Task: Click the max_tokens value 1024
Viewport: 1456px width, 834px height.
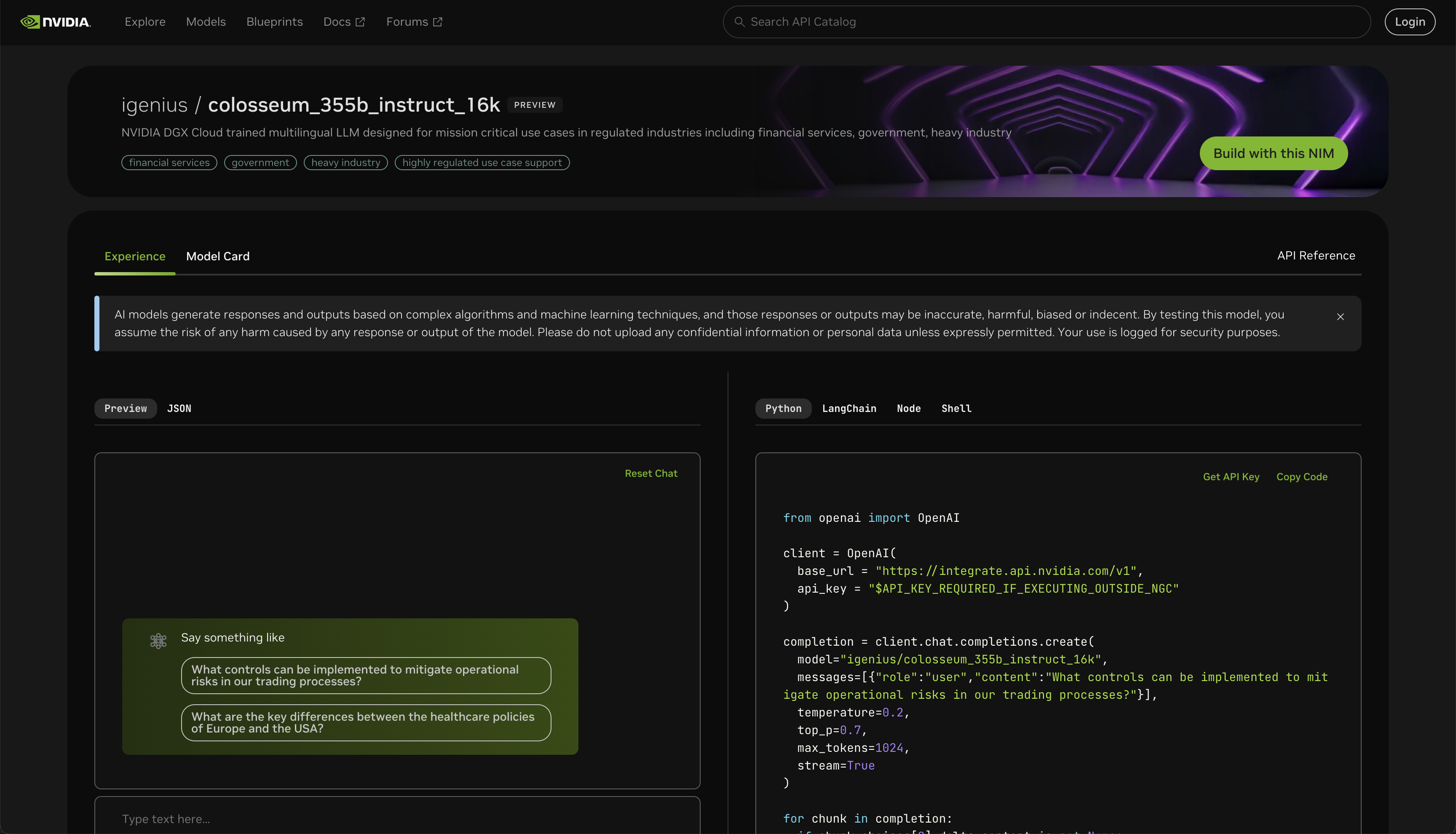Action: coord(889,748)
